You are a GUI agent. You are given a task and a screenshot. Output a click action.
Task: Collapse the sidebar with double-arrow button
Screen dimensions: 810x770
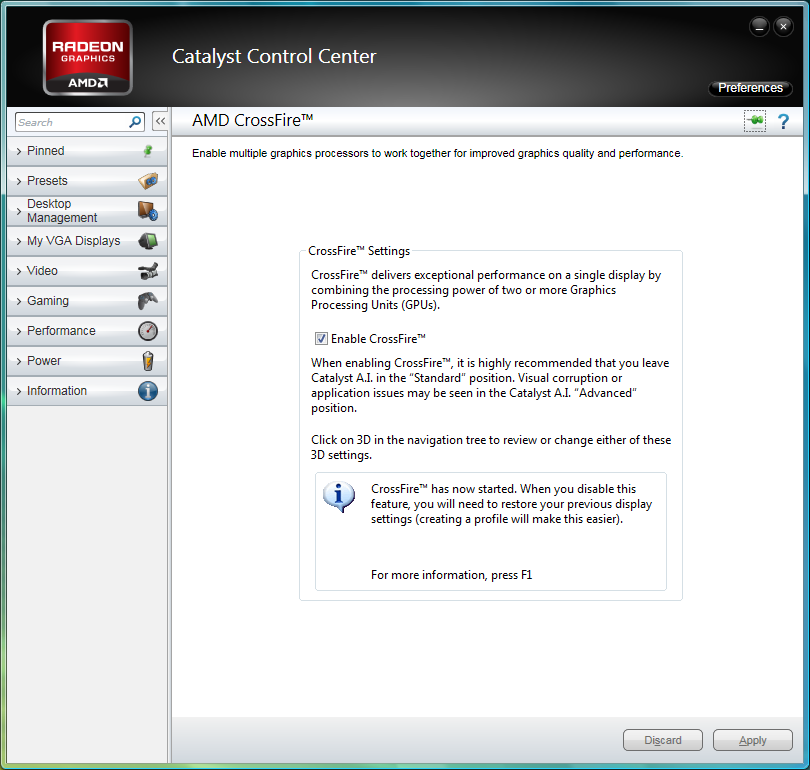coord(160,122)
